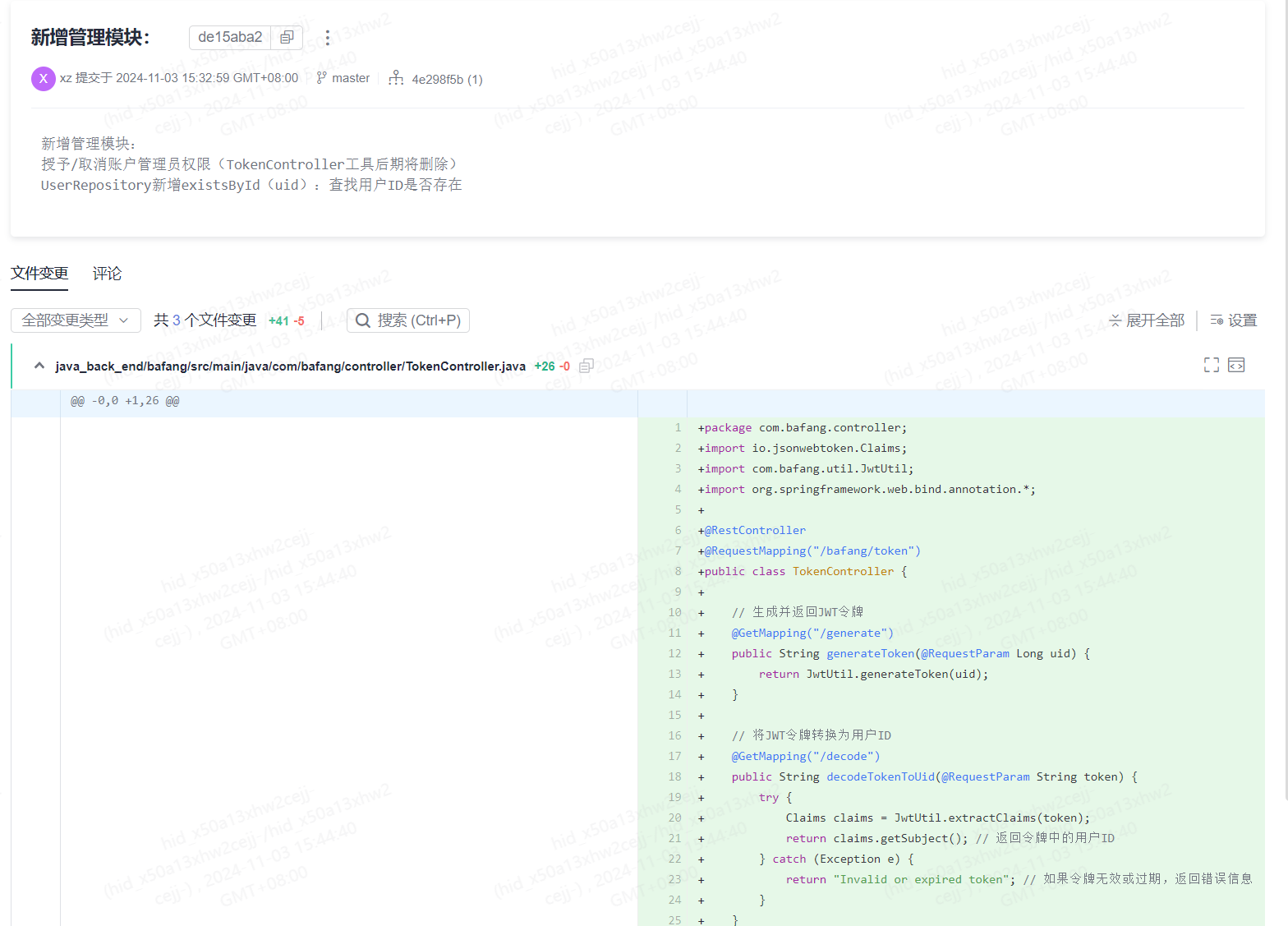Click line number 23 in the diff
The height and width of the screenshot is (926, 1288).
click(674, 880)
